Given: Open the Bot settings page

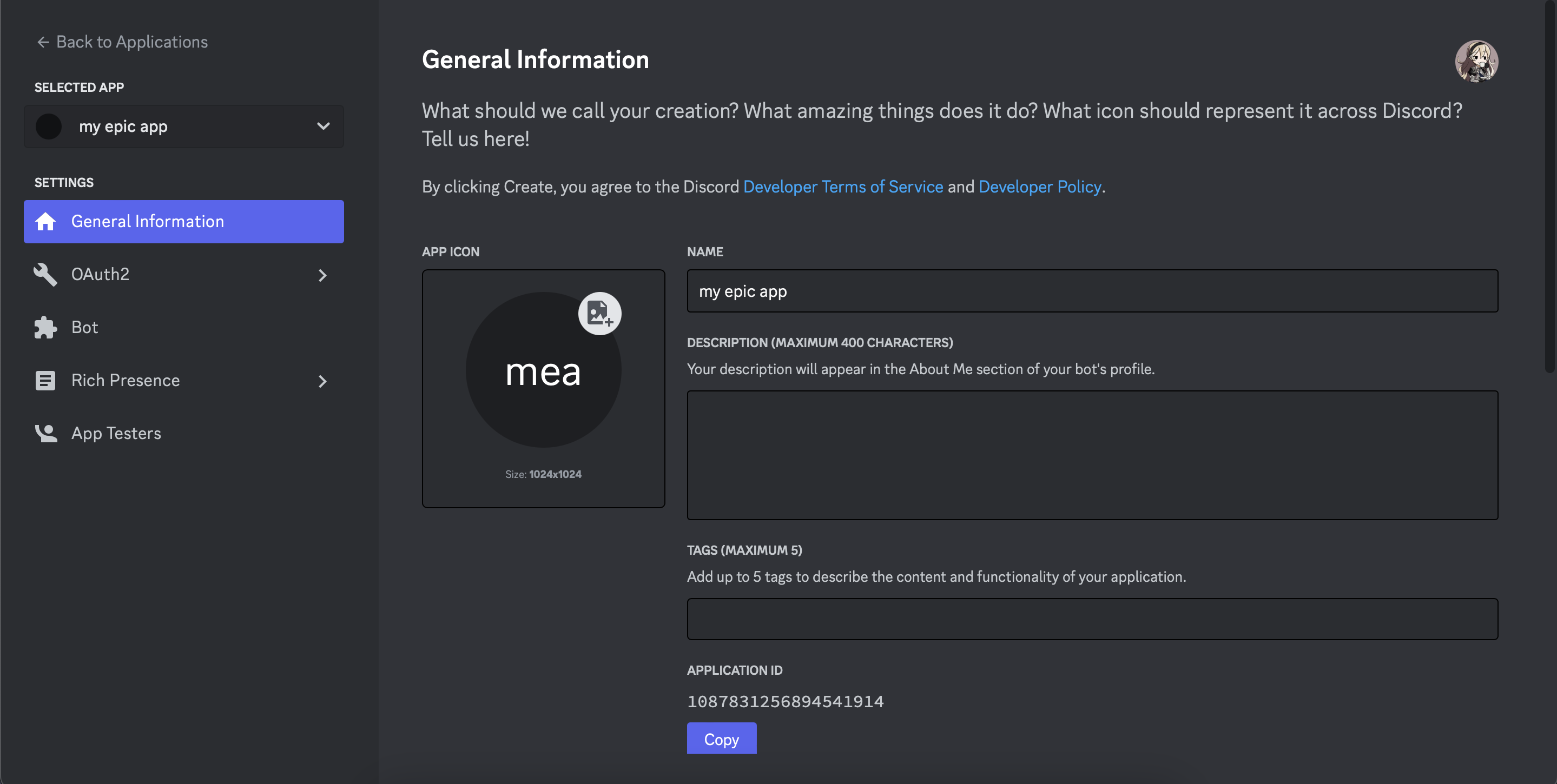Looking at the screenshot, I should point(184,327).
